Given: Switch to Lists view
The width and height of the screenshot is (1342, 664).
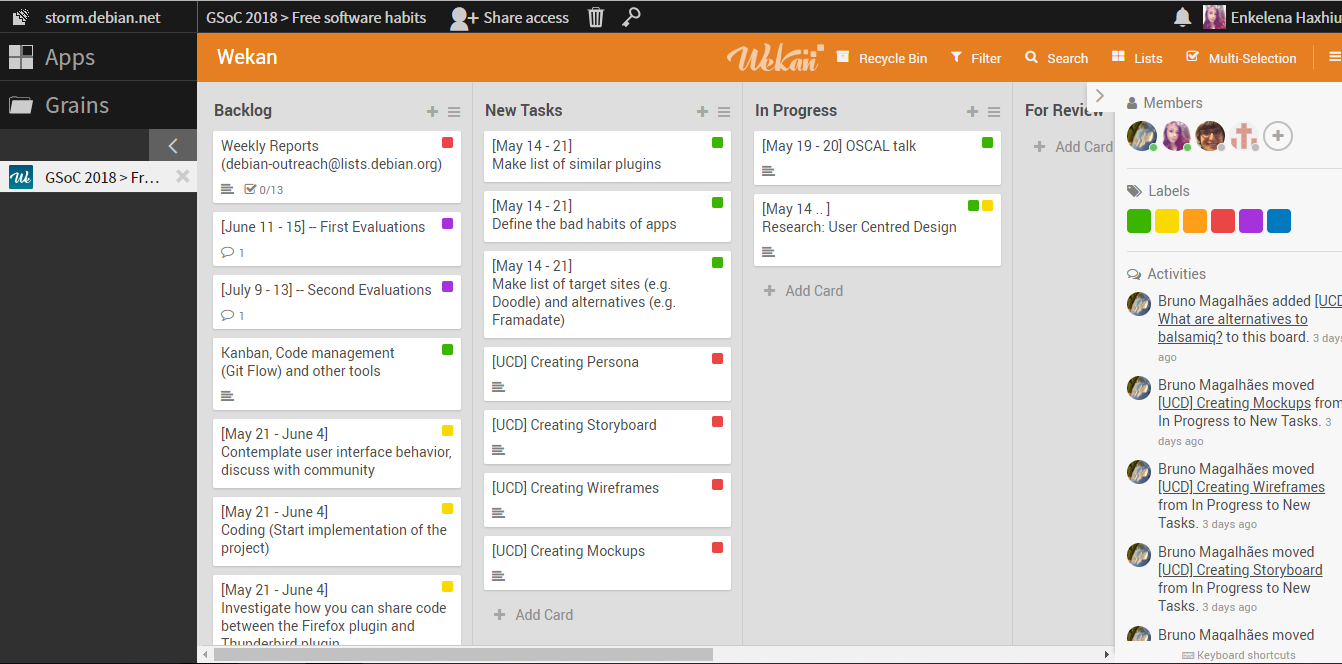Looking at the screenshot, I should [x=1136, y=58].
